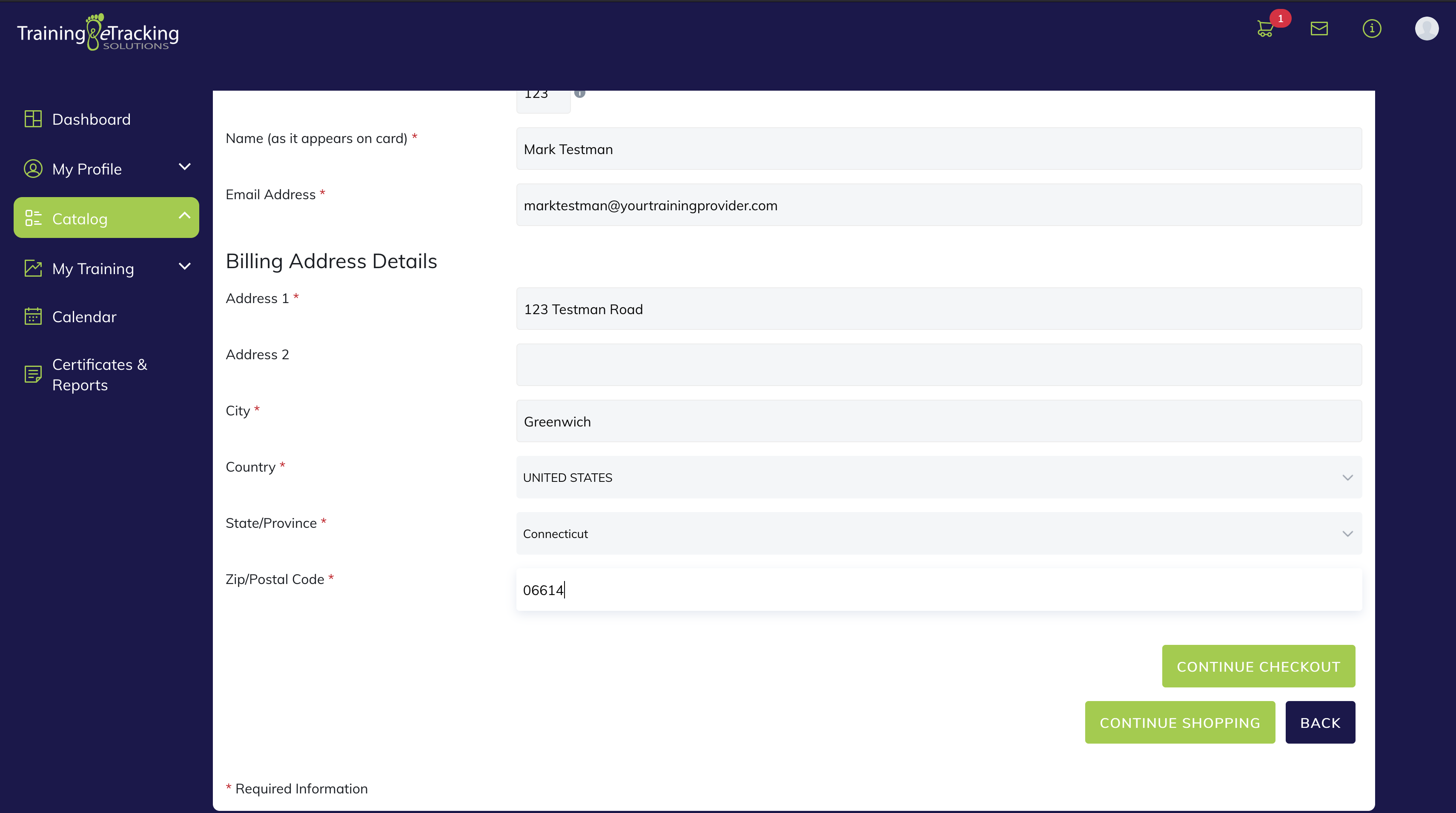Viewport: 1456px width, 813px height.
Task: Open the State/Province dropdown
Action: tap(938, 533)
